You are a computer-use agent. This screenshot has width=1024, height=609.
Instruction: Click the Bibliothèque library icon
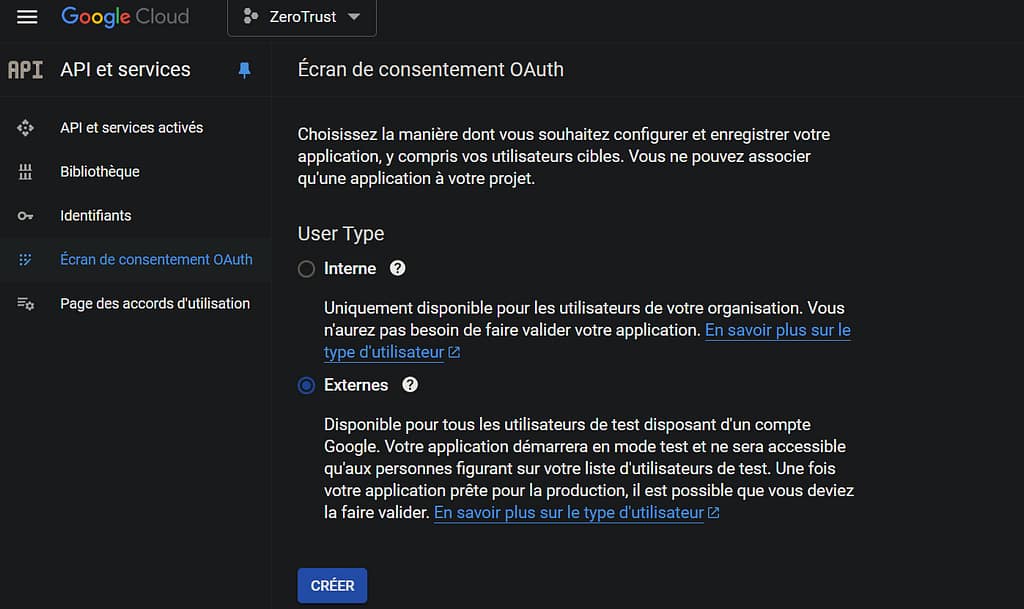pyautogui.click(x=26, y=172)
